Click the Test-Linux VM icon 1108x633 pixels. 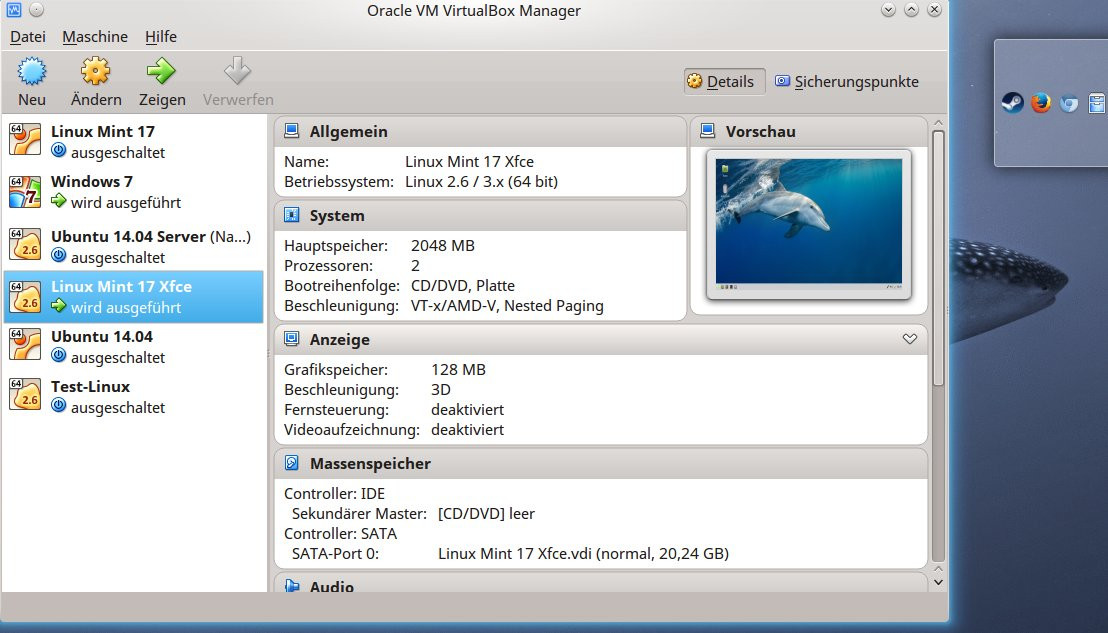pos(25,394)
